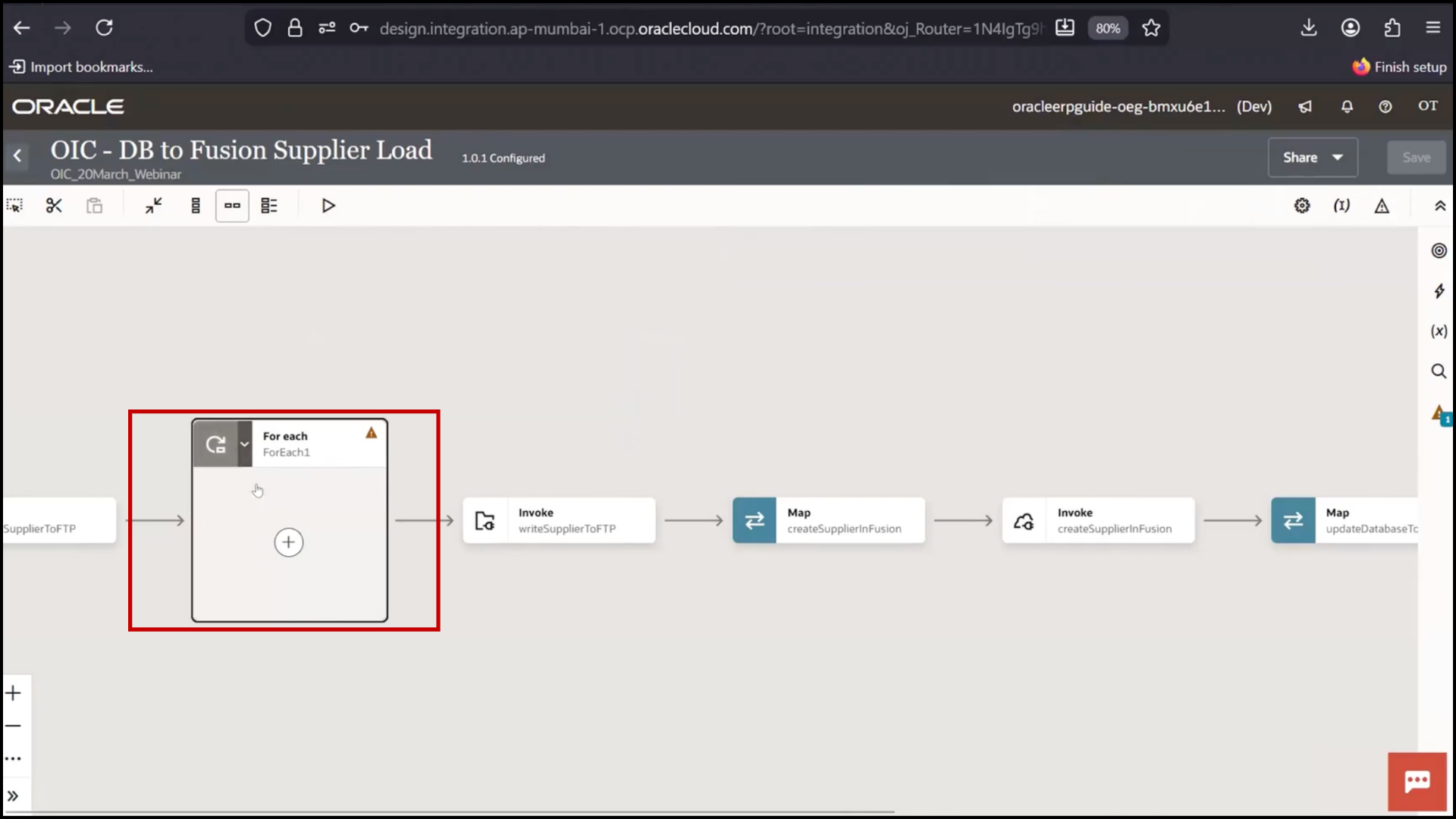Screen dimensions: 1456x819
Task: Run the integration with play icon
Action: 328,206
